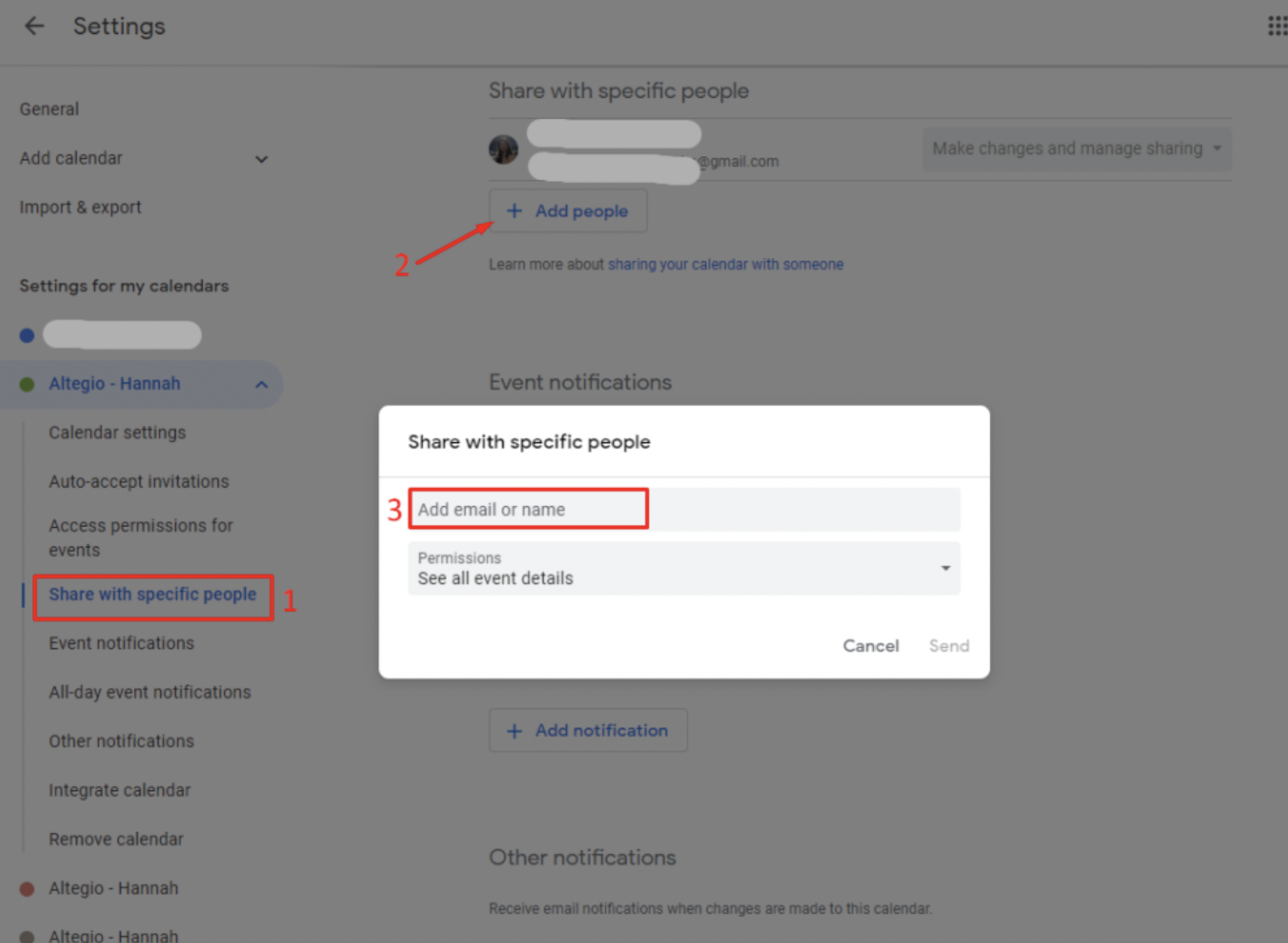
Task: Open the Google apps grid icon
Action: 1276,26
